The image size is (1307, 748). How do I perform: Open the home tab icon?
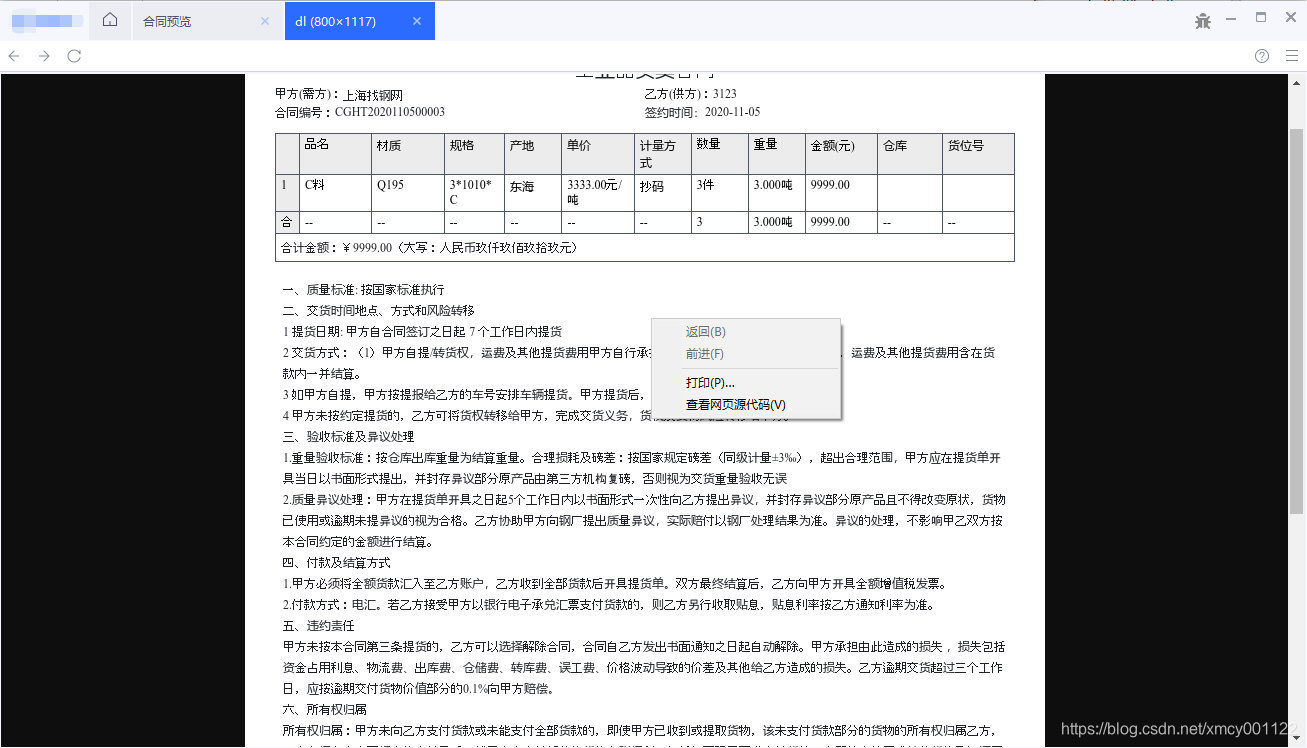[x=110, y=20]
